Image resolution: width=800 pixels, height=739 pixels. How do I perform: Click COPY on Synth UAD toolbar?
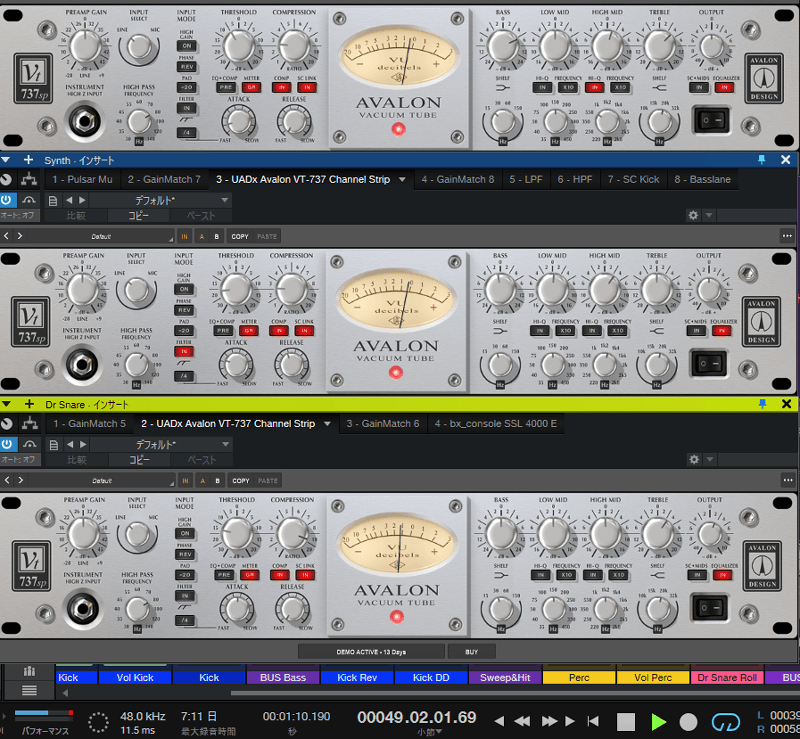pyautogui.click(x=240, y=236)
